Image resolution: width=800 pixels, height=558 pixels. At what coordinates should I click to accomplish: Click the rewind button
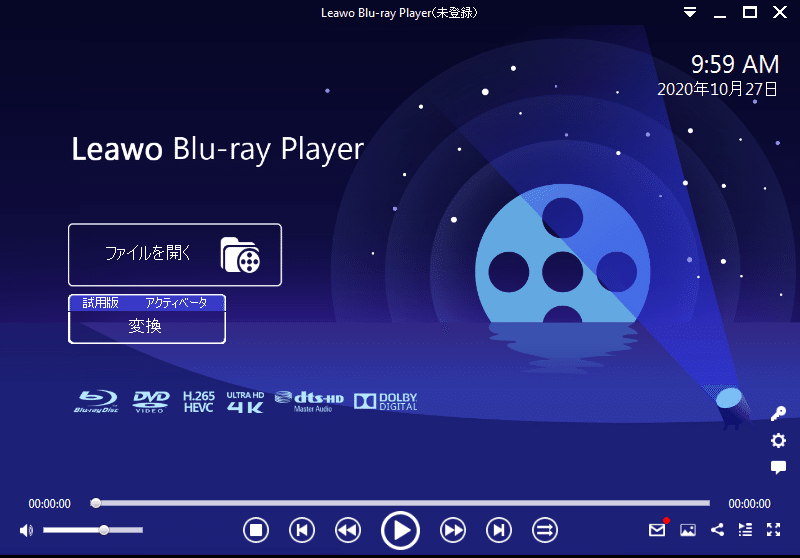coord(348,530)
